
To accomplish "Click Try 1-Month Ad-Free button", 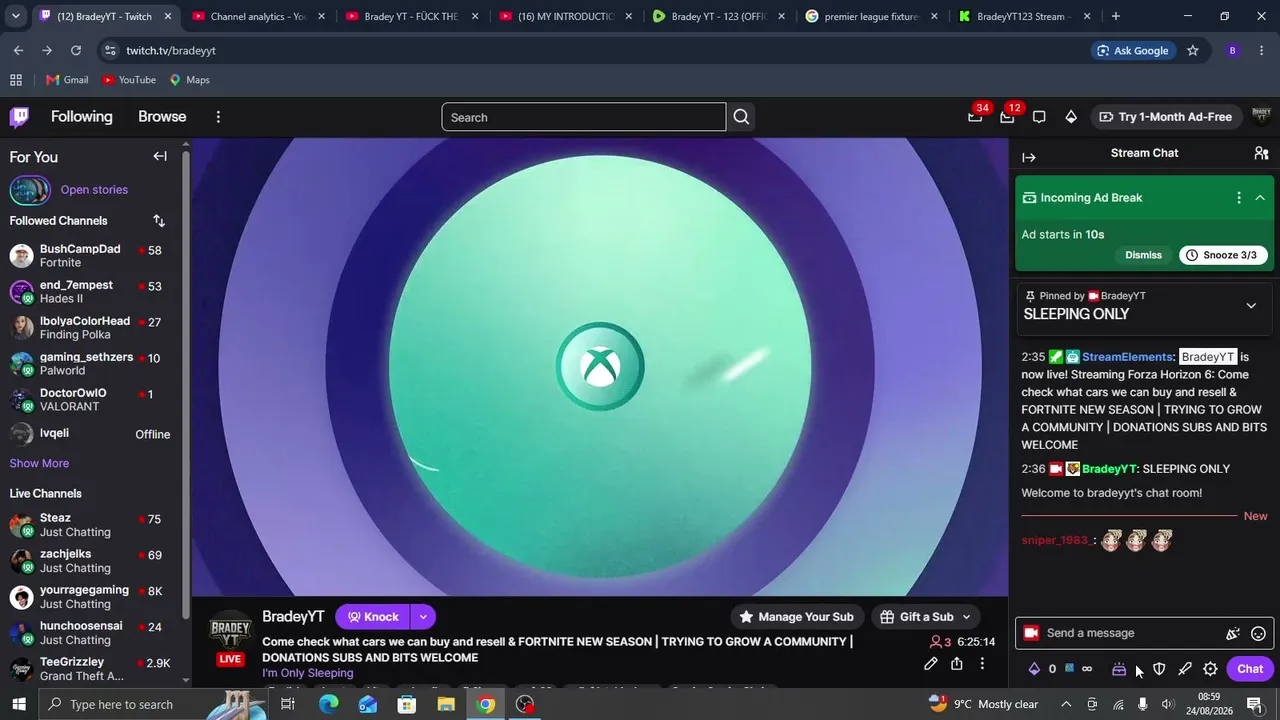I will coord(1165,117).
